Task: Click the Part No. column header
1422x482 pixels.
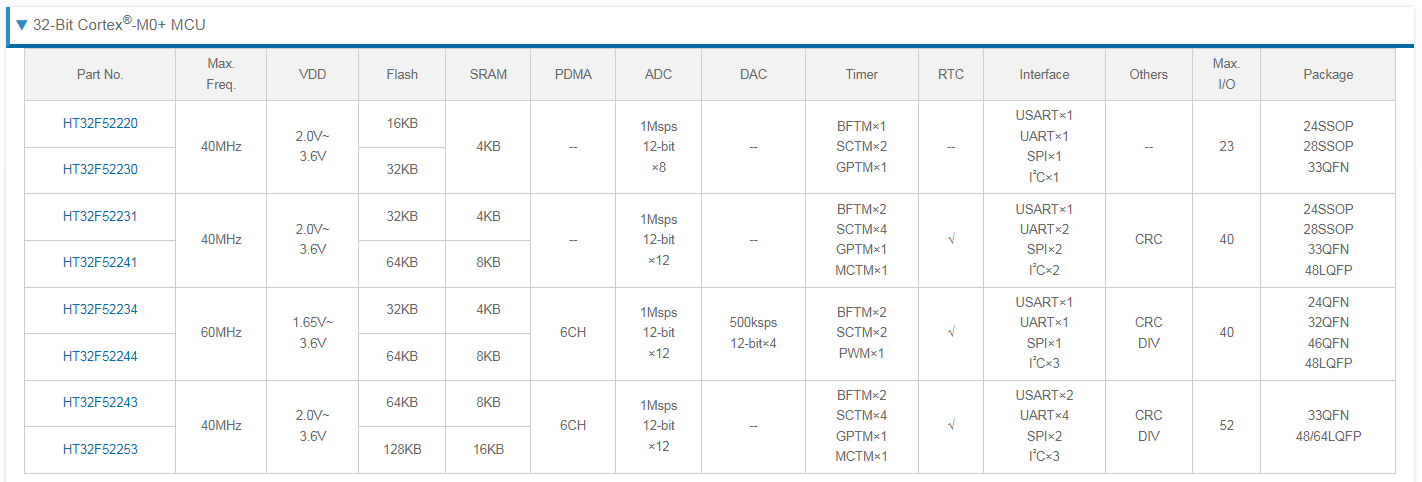Action: click(x=100, y=74)
